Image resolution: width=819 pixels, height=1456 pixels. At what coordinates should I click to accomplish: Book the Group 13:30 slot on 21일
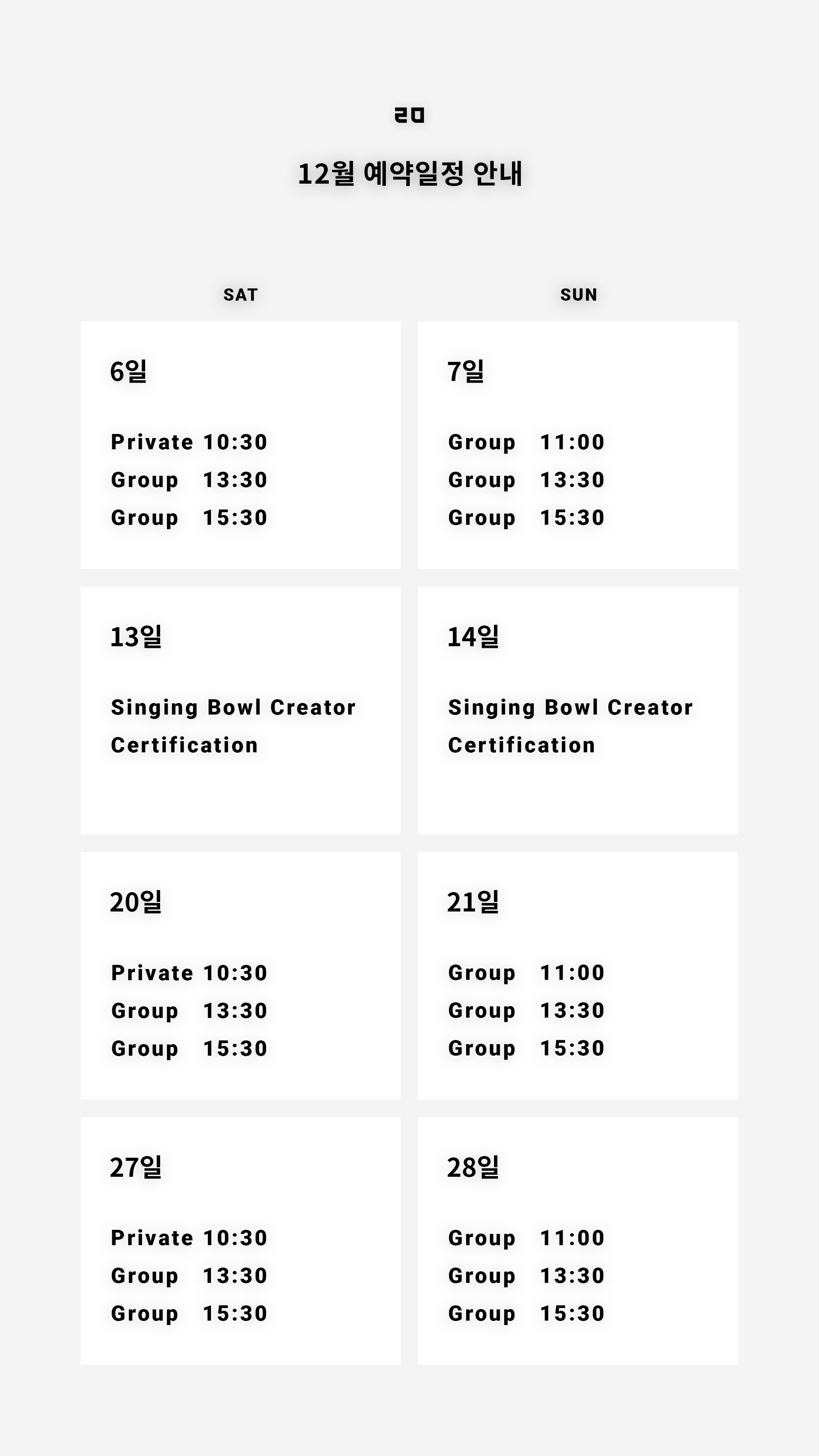coord(526,1010)
